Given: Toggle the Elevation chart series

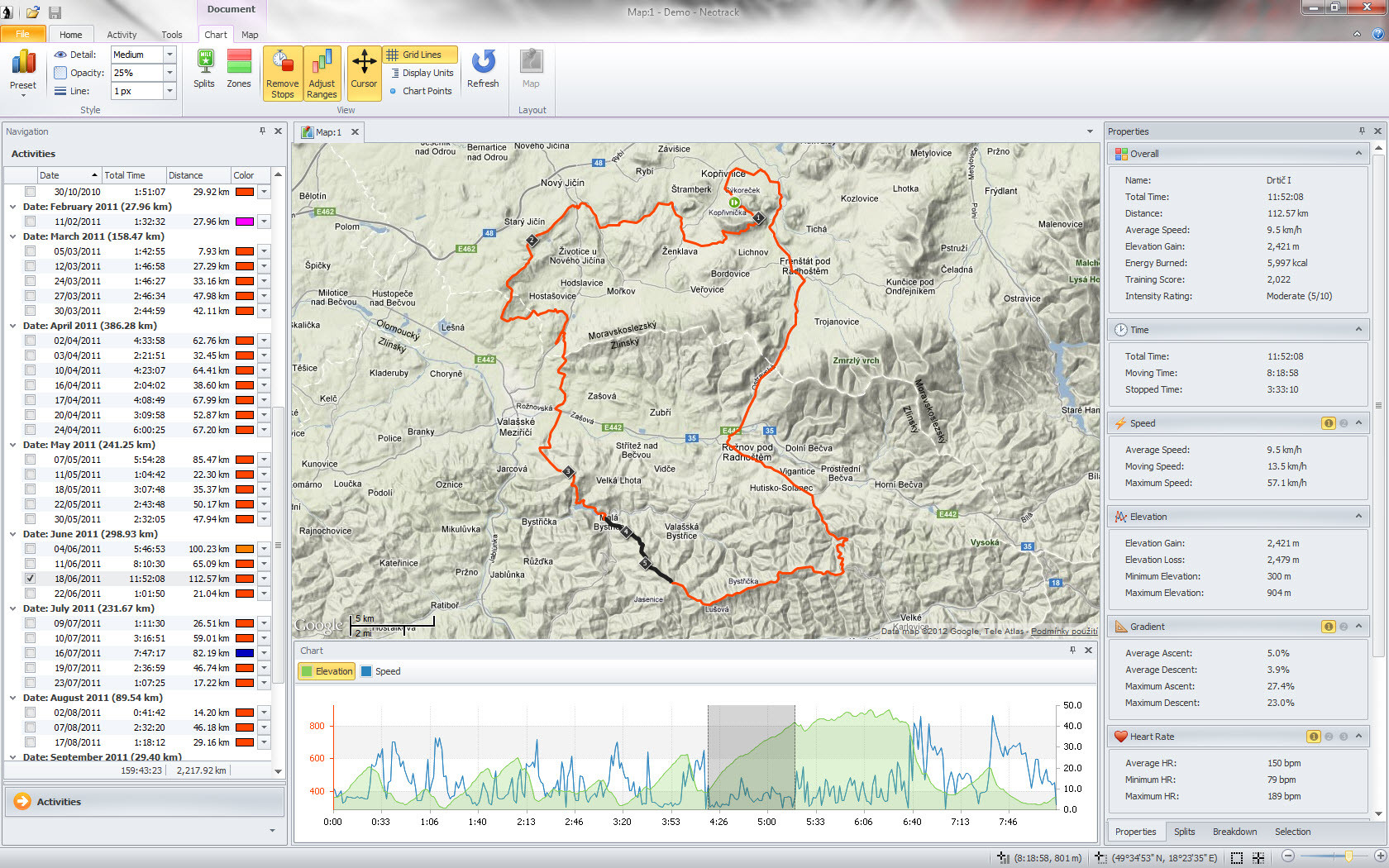Looking at the screenshot, I should tap(327, 671).
